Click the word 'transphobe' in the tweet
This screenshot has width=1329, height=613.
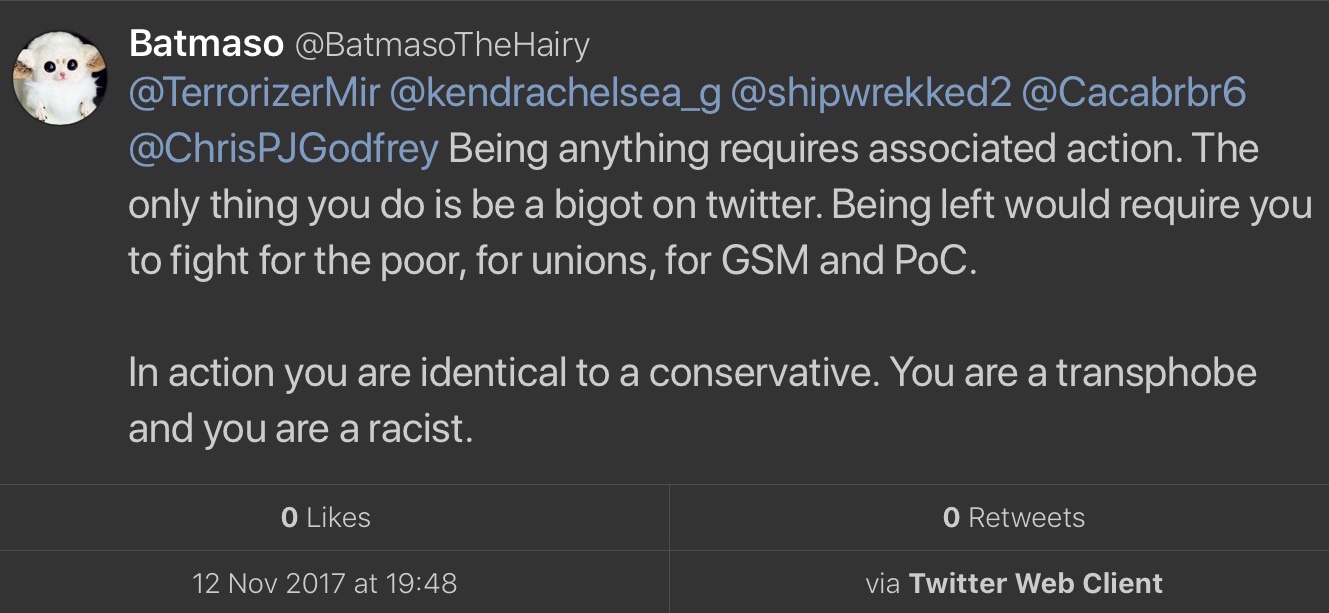pos(1157,374)
